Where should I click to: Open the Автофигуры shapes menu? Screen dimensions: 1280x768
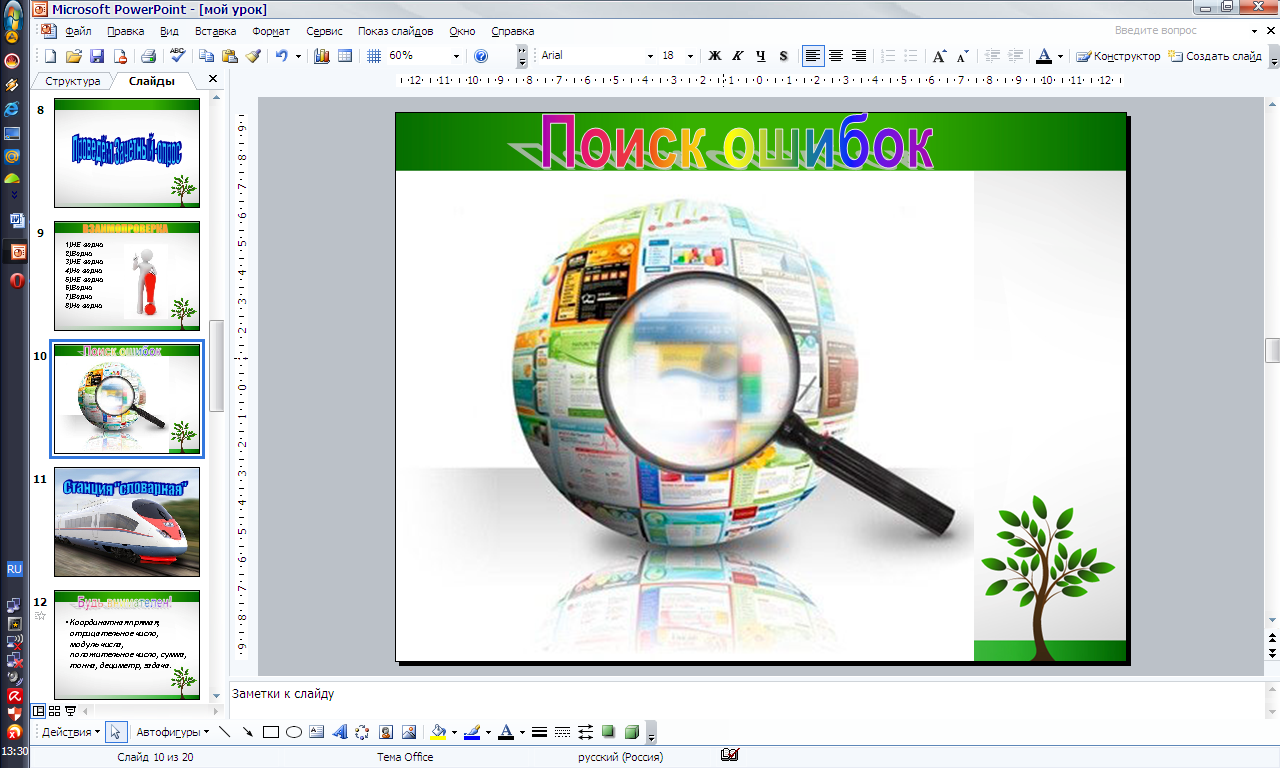(x=172, y=732)
